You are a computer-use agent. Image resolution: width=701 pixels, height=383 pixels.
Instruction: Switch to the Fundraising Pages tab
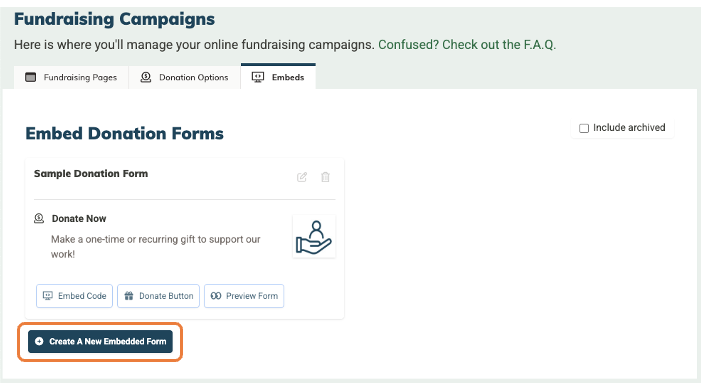click(x=71, y=77)
